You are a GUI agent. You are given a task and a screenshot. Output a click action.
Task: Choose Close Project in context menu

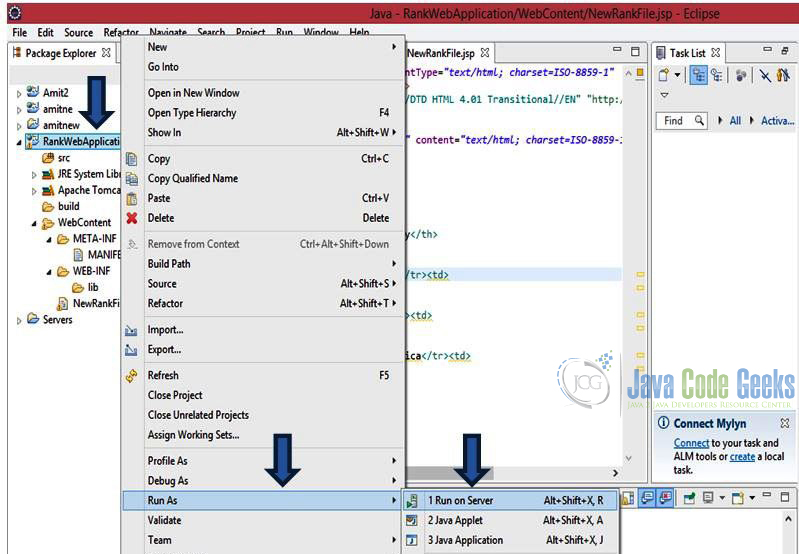click(x=262, y=395)
